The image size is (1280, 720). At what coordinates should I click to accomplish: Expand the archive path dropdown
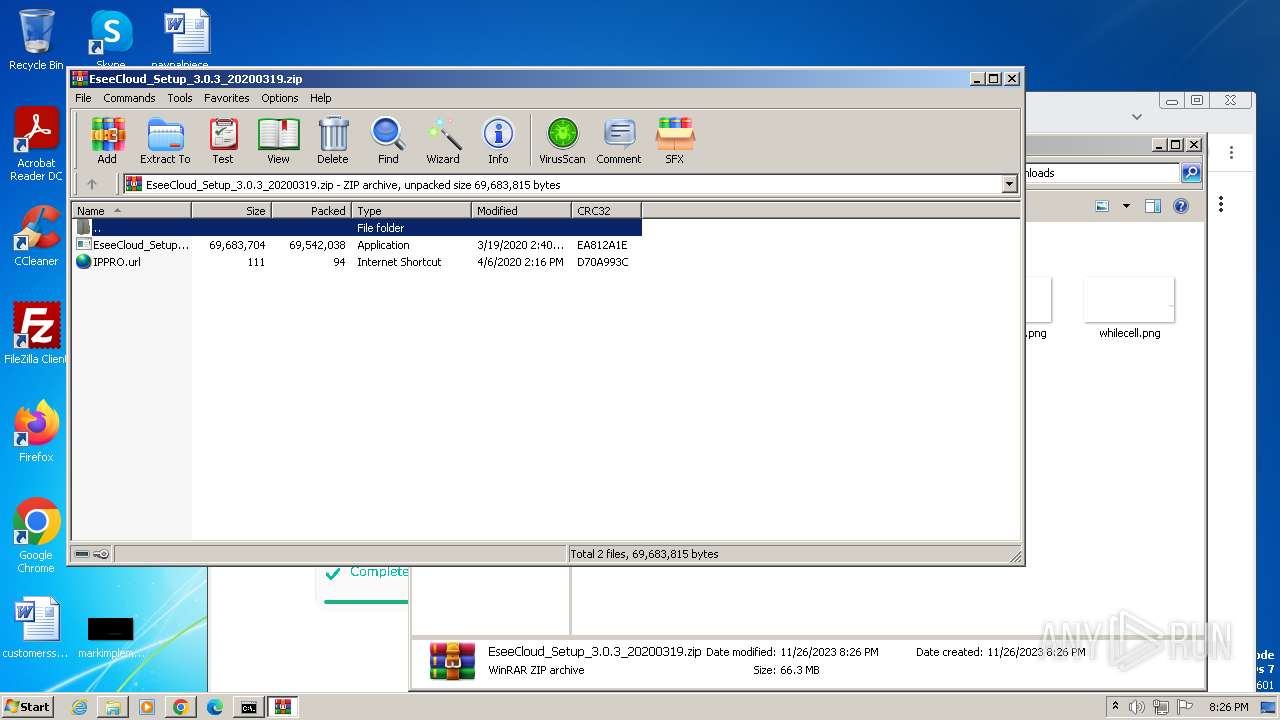1009,184
